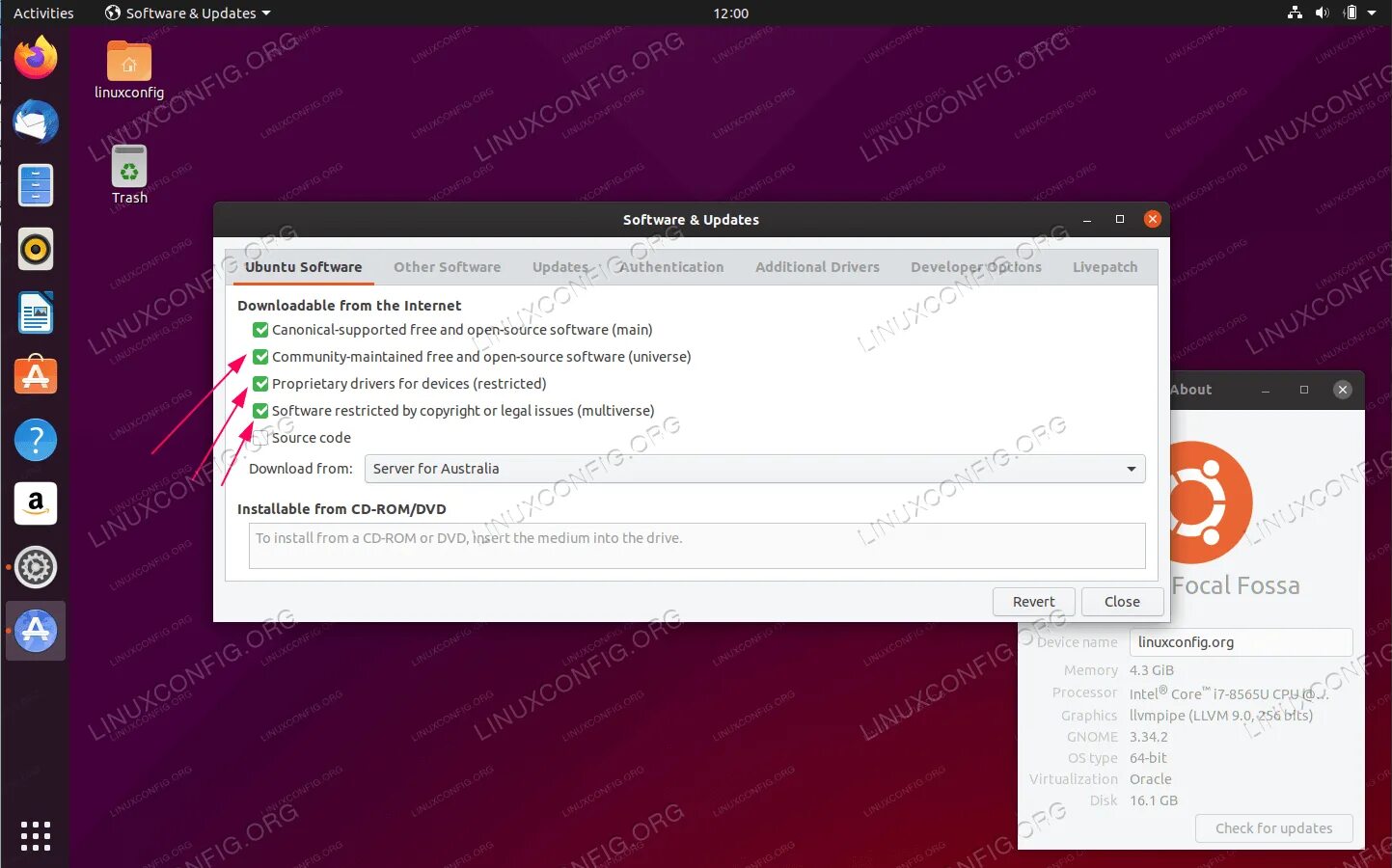Select Software & Updates dock icon
This screenshot has height=868, width=1392.
point(36,631)
